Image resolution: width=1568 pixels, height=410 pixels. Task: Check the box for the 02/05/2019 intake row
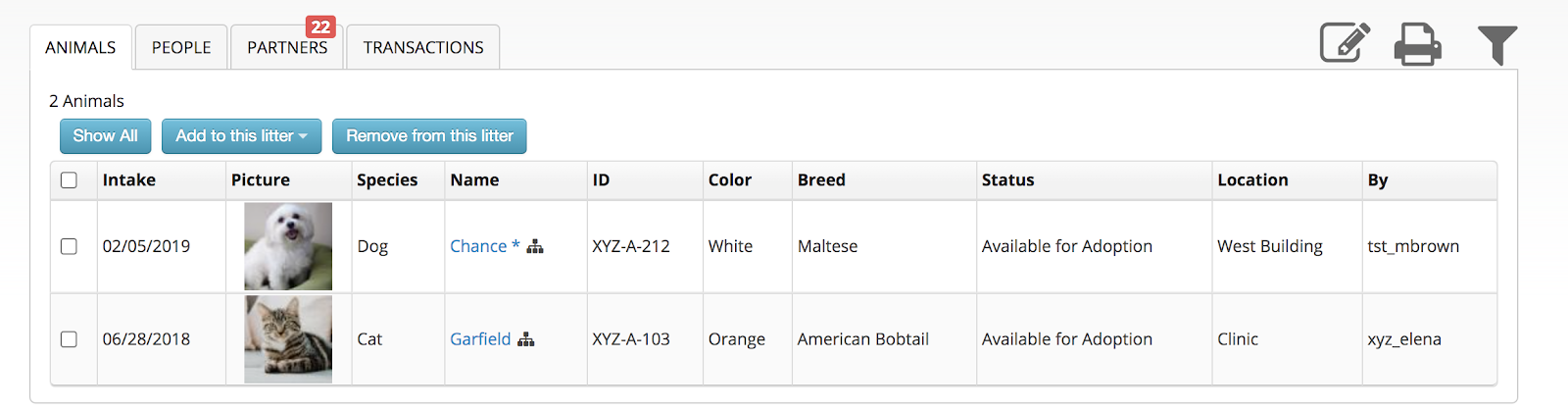pyautogui.click(x=69, y=246)
